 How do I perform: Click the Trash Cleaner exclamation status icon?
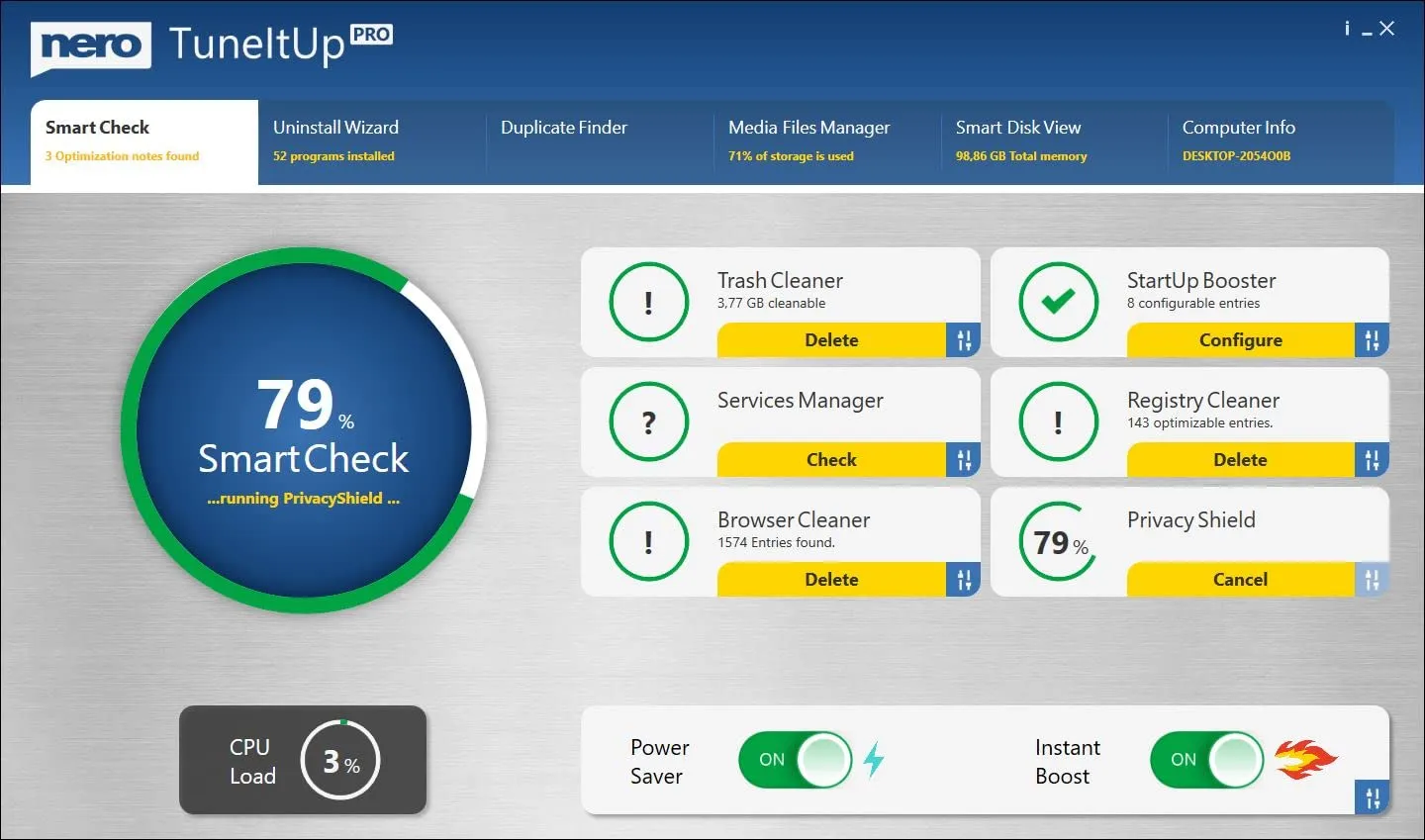coord(648,302)
